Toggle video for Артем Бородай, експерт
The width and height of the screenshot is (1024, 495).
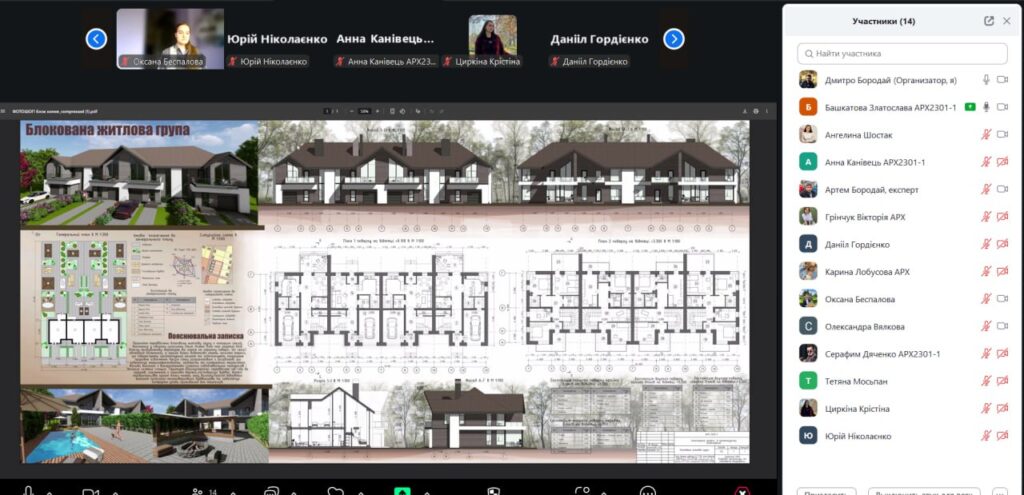[1003, 190]
